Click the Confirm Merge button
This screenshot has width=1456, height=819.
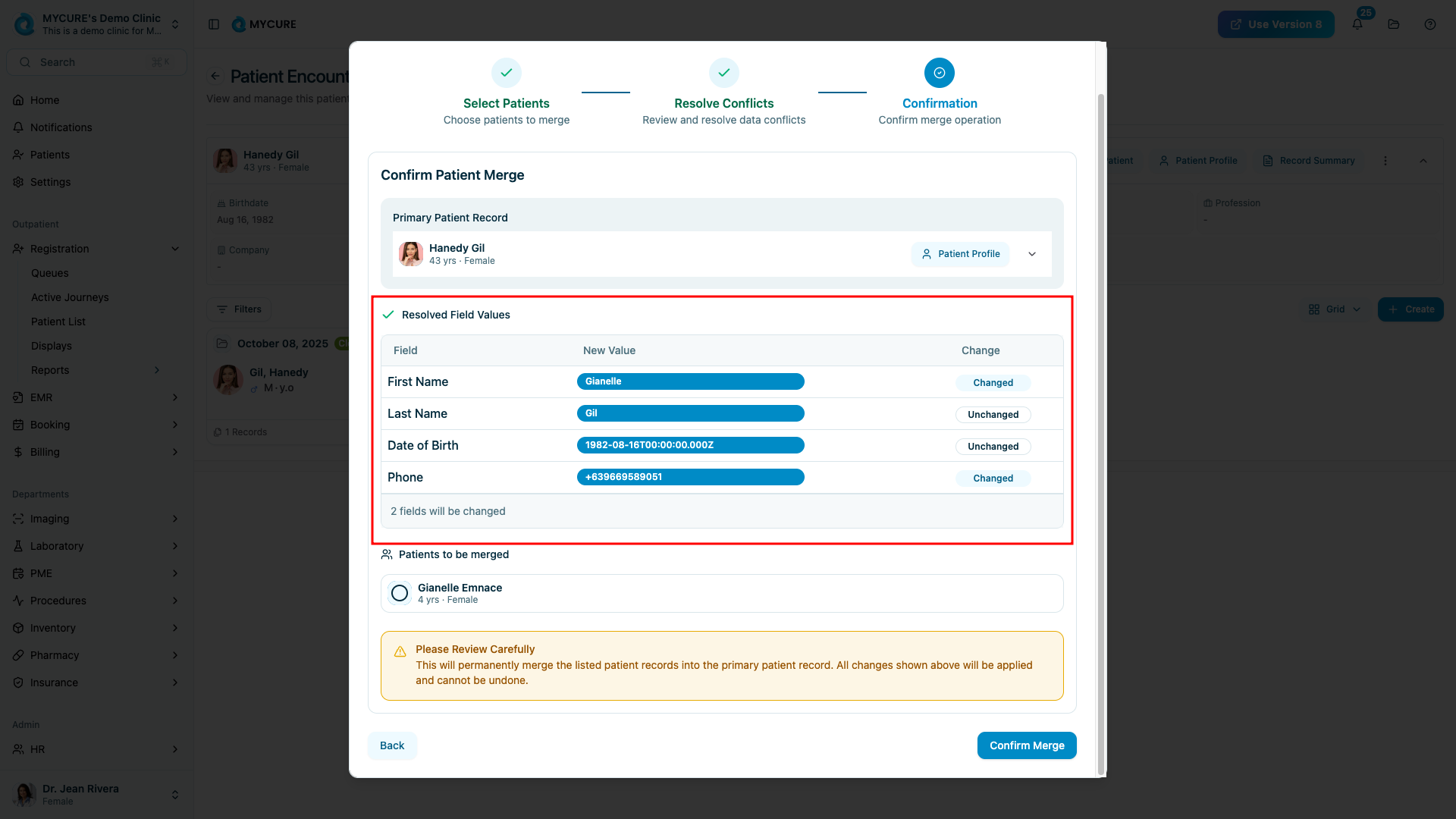1027,745
